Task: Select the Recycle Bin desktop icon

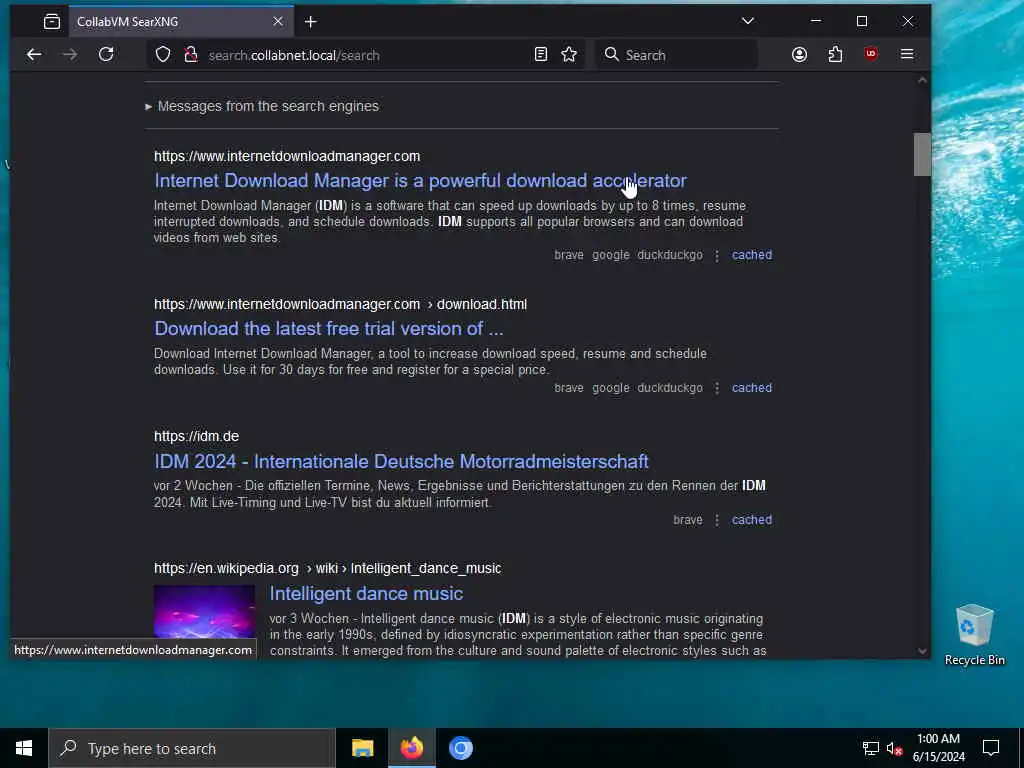Action: tap(974, 635)
